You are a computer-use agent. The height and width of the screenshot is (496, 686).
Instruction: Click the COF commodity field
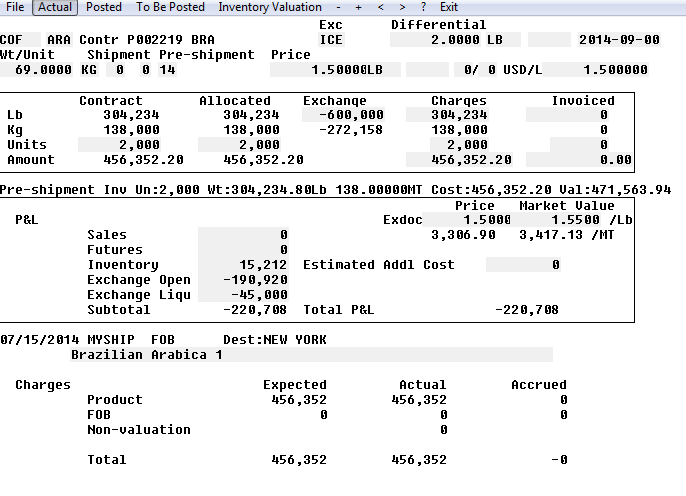20,40
